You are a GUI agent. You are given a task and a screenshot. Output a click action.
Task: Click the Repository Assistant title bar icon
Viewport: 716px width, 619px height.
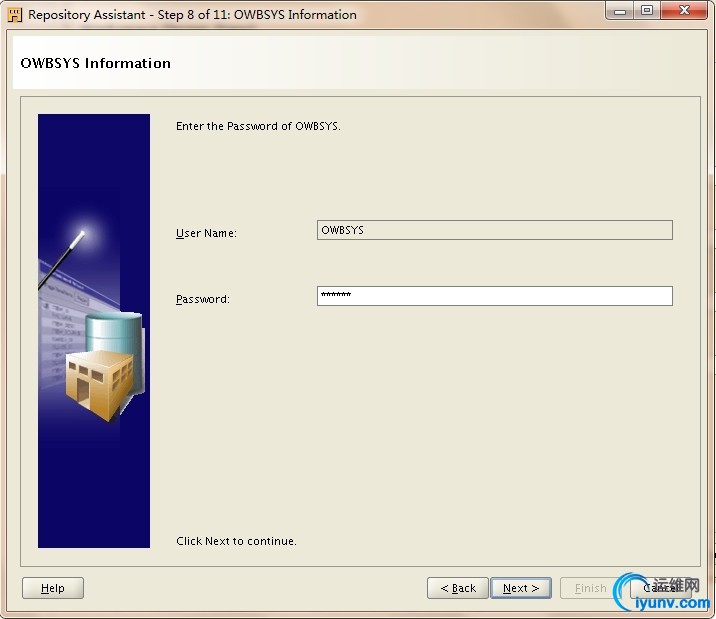pos(15,15)
